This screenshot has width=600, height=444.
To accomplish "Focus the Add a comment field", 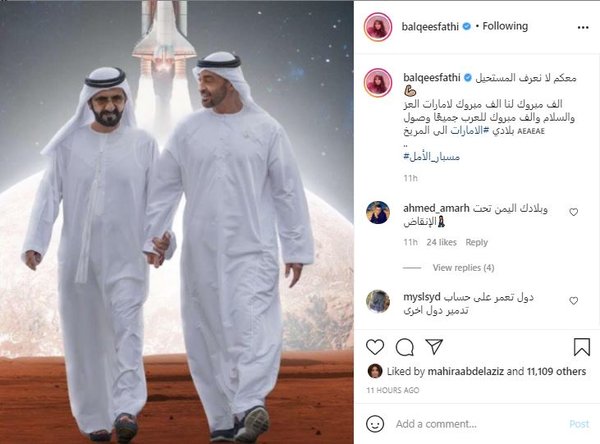I will pyautogui.click(x=478, y=424).
